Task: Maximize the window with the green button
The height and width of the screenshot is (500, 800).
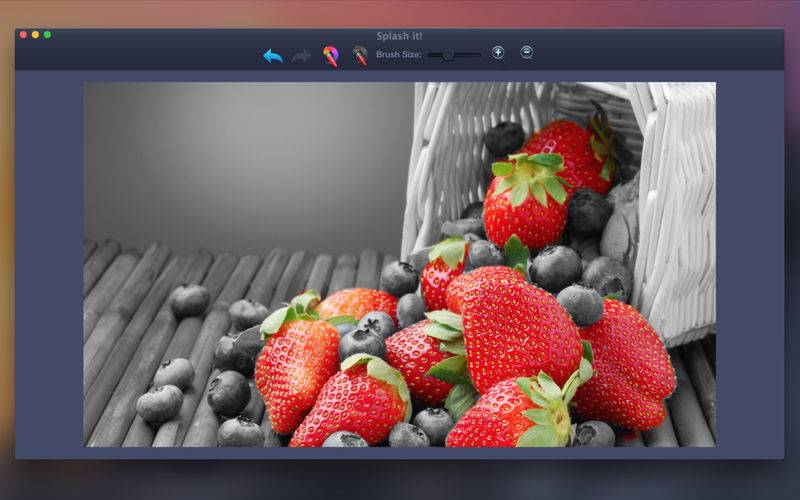Action: click(47, 35)
